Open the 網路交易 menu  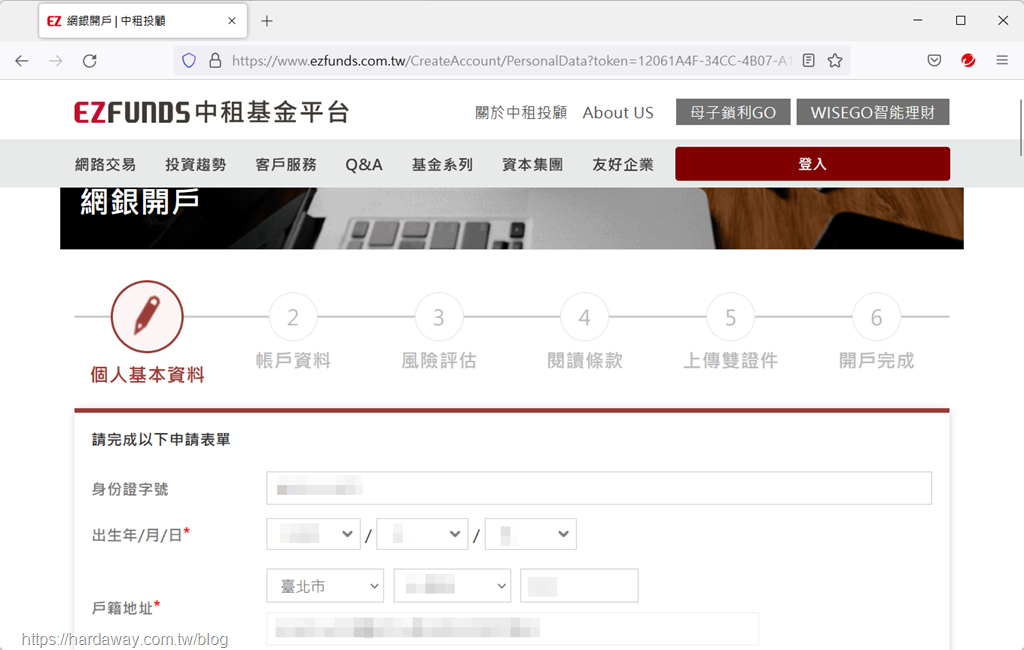[105, 165]
